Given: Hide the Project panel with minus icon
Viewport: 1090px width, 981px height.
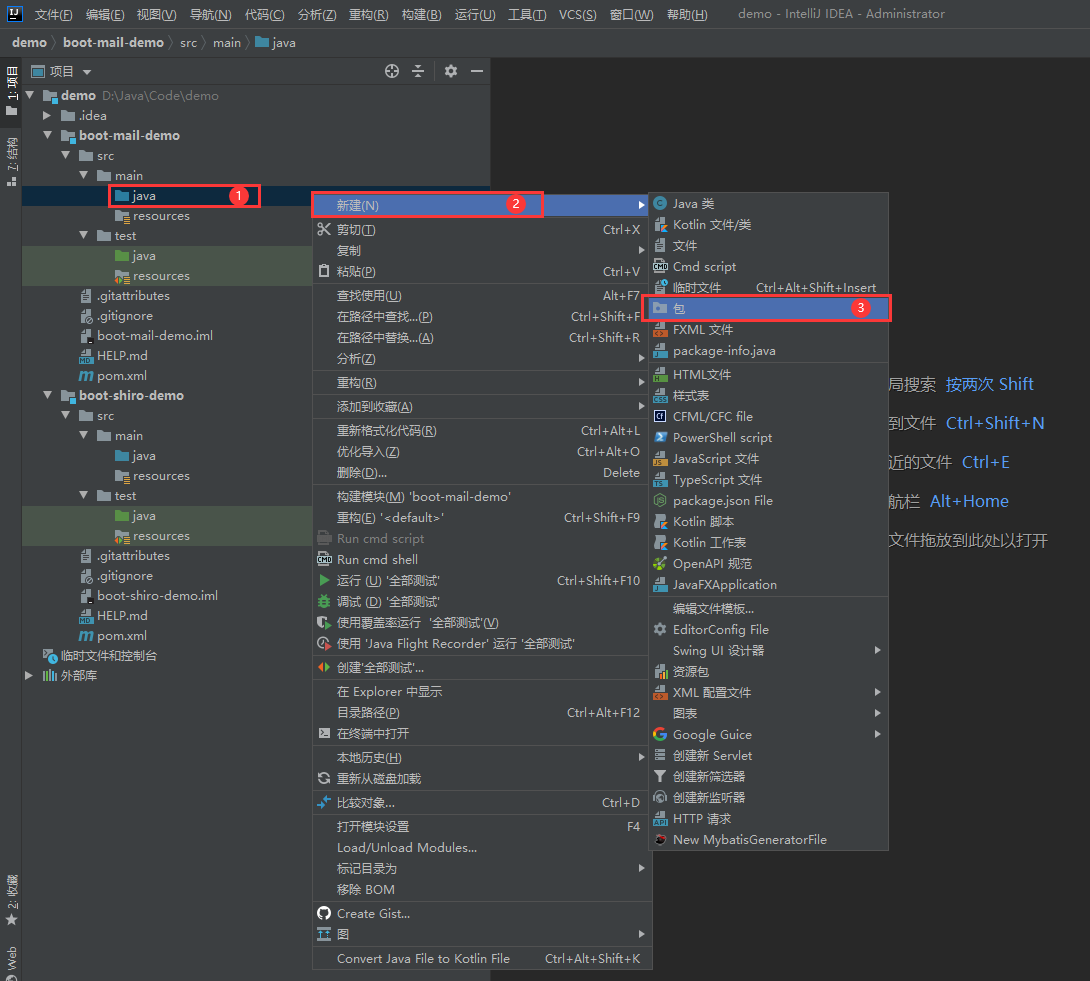Looking at the screenshot, I should (x=477, y=71).
